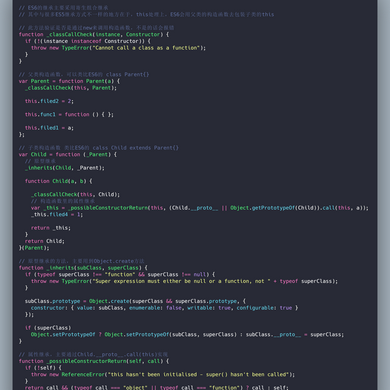Click the comment mentioning 'Object.create'
Viewport: 390px width, 390px height.
pos(82,261)
